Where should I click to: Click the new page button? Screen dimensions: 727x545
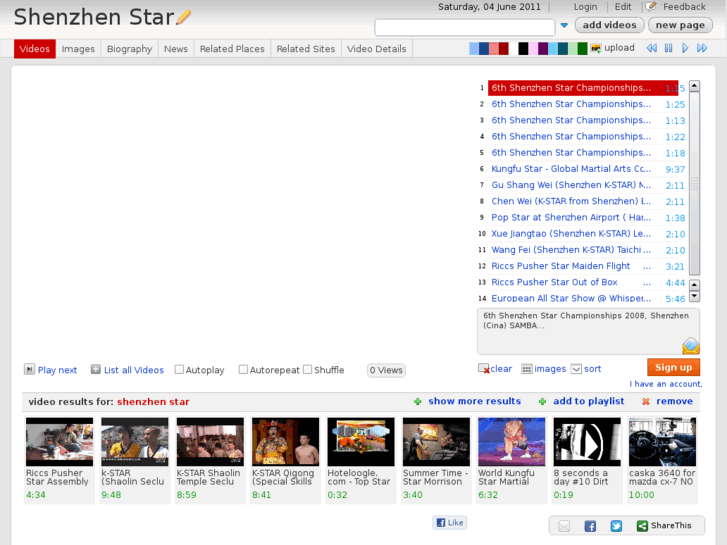tap(680, 25)
